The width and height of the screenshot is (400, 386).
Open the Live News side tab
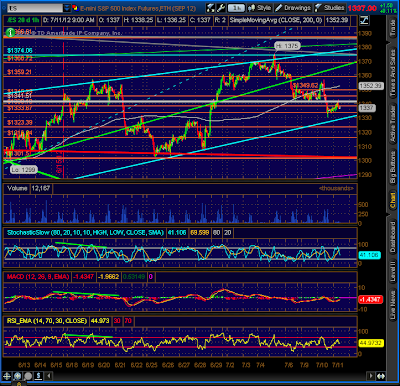coord(393,303)
